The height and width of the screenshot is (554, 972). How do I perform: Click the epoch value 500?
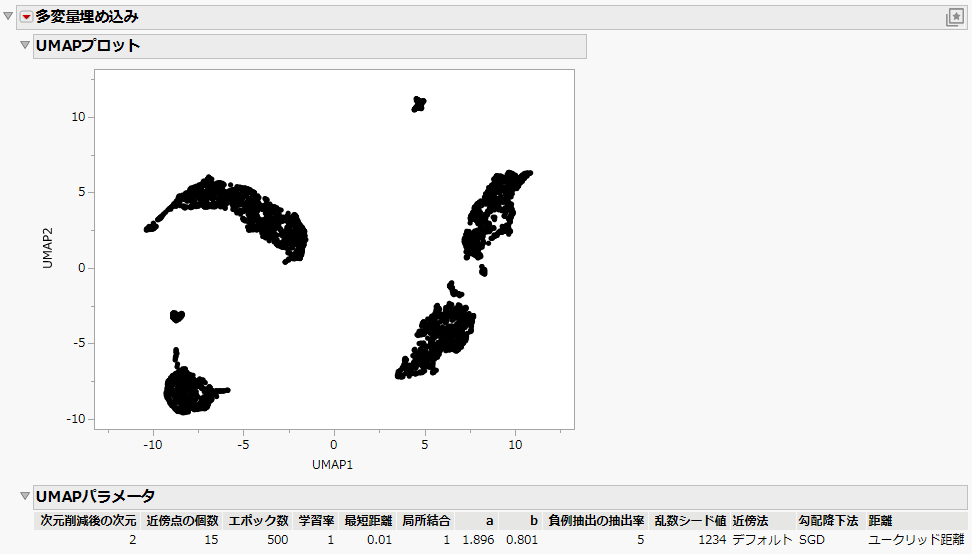tap(278, 540)
